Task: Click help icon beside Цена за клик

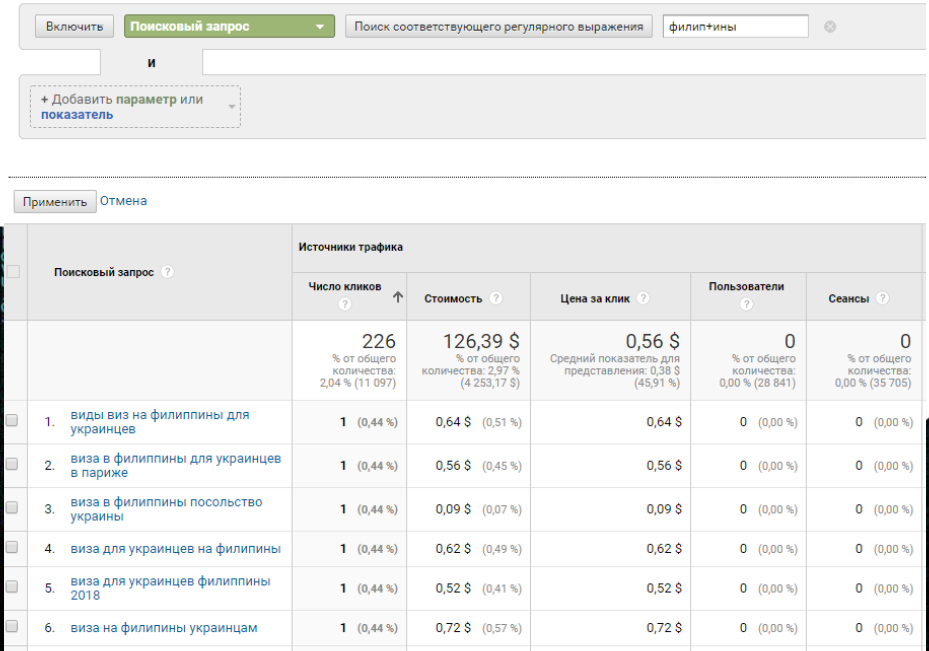Action: click(642, 298)
